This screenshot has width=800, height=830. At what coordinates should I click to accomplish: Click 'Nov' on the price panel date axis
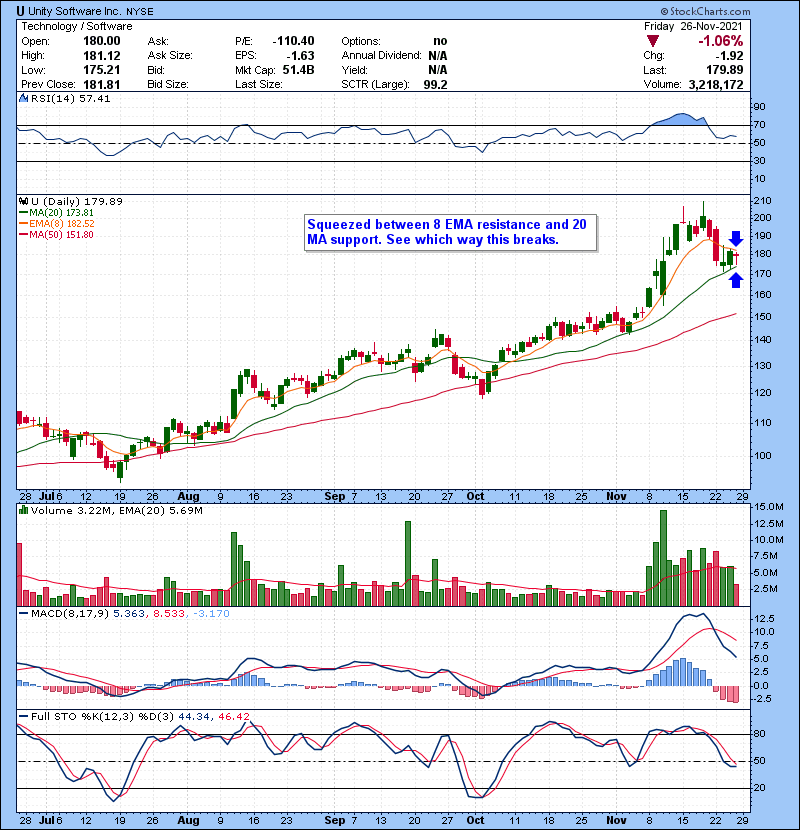[616, 497]
